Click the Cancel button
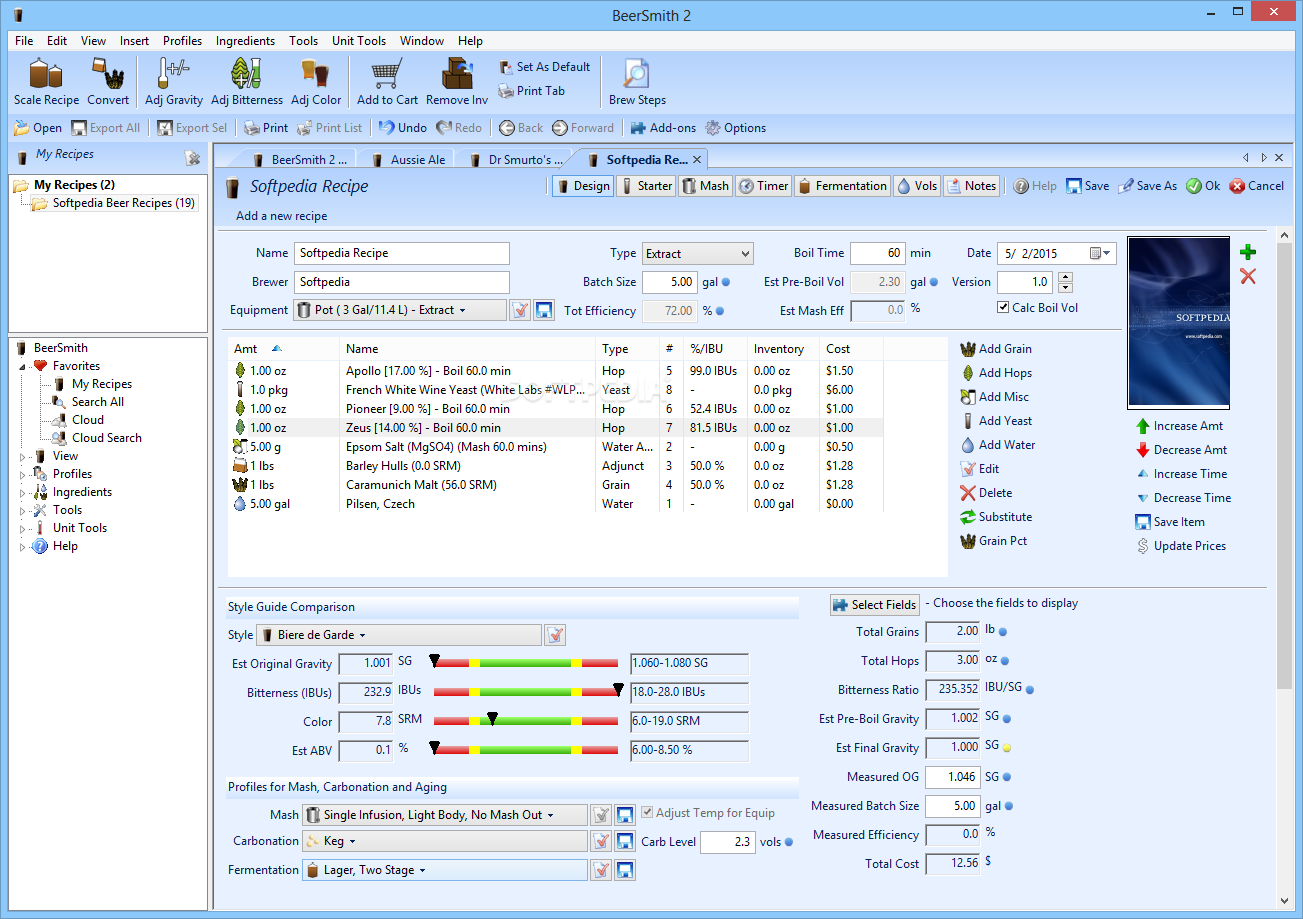1303x919 pixels. point(1256,186)
